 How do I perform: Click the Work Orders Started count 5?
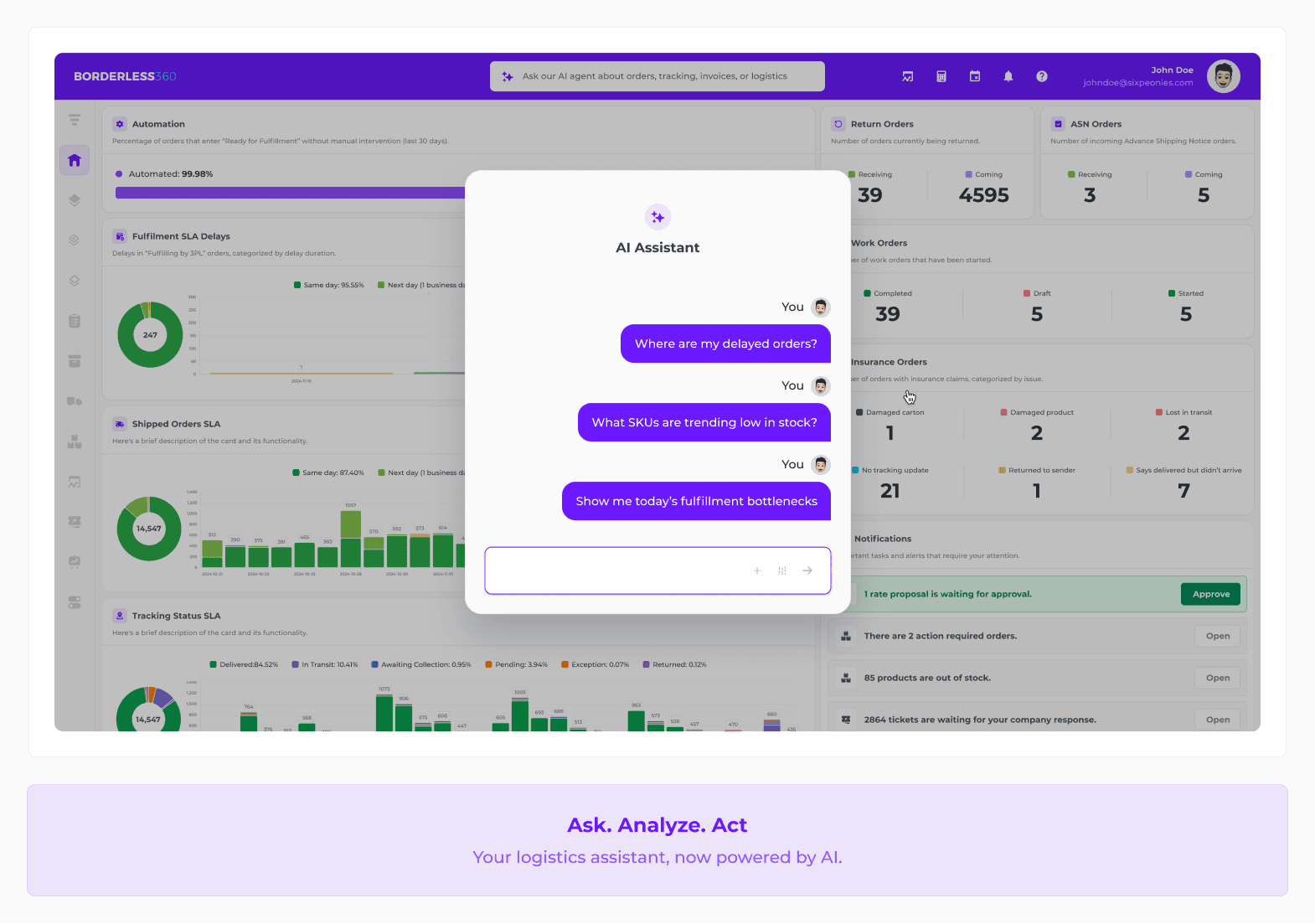1186,314
